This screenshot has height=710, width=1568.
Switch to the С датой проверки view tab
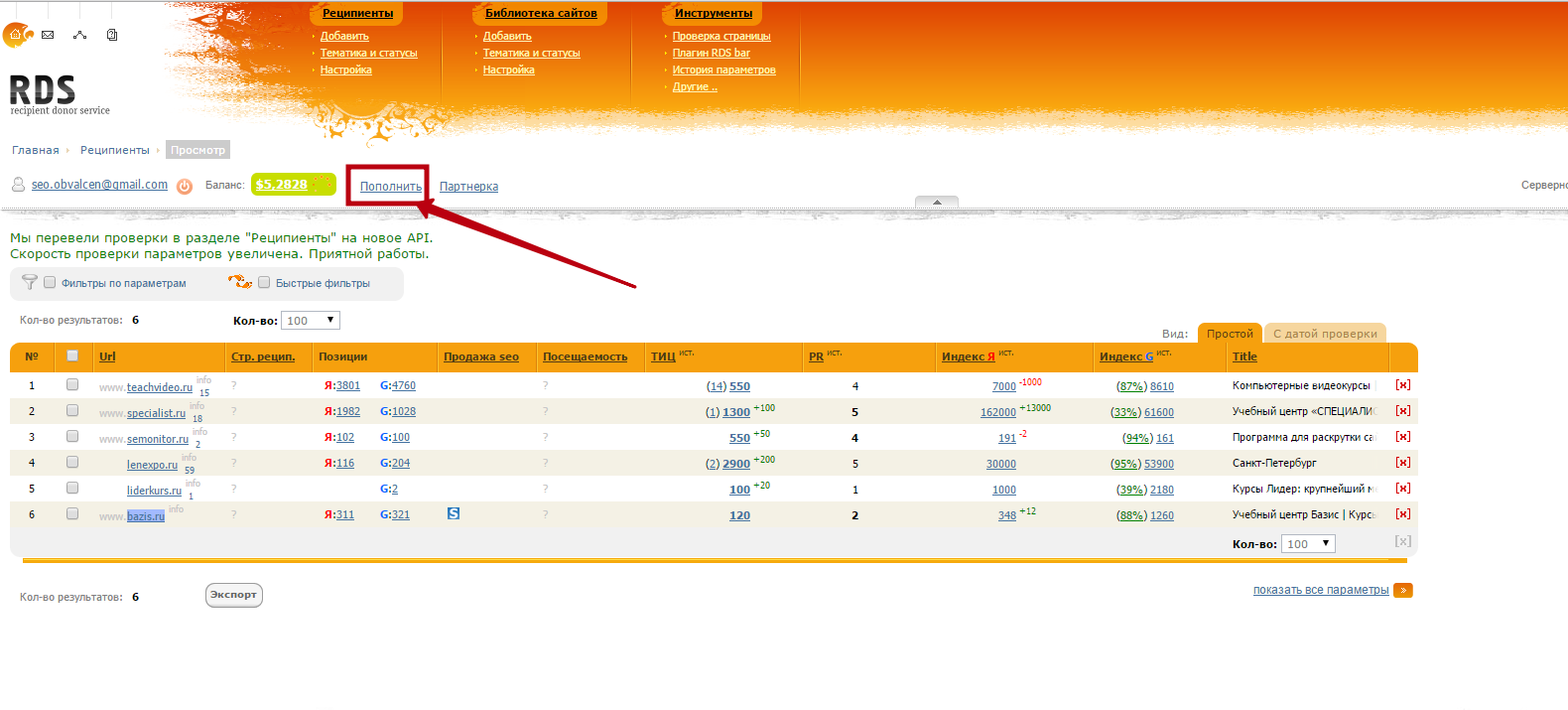point(1325,334)
